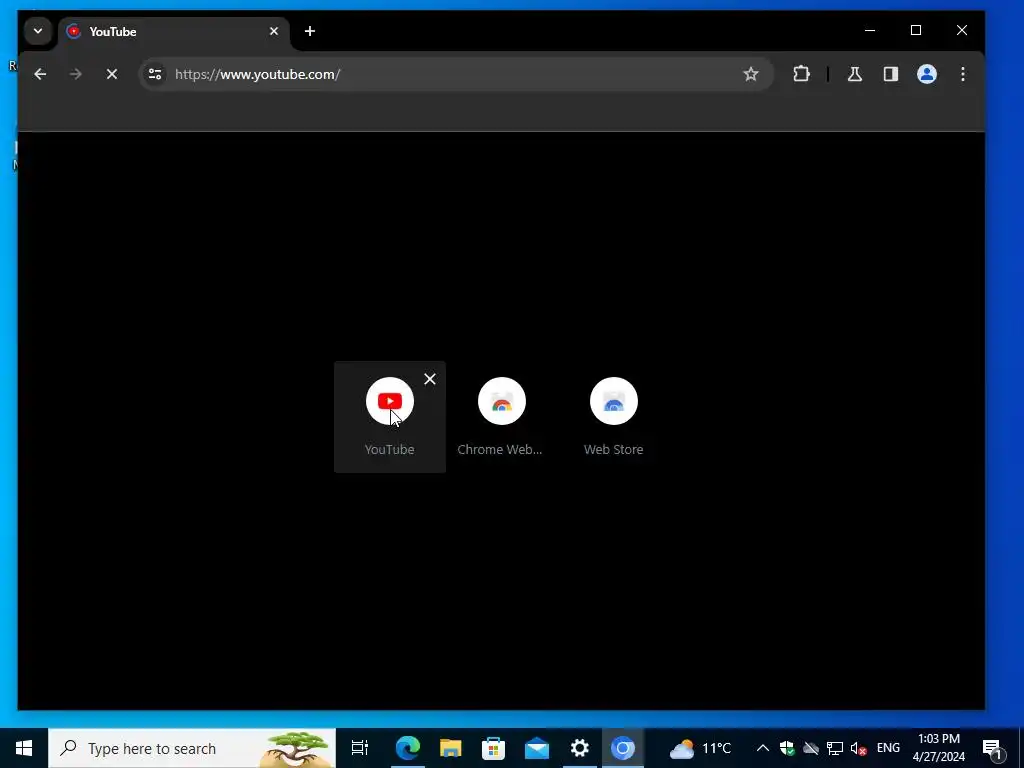Screen dimensions: 1024x768
Task: Open the Windows Start menu
Action: [24, 748]
